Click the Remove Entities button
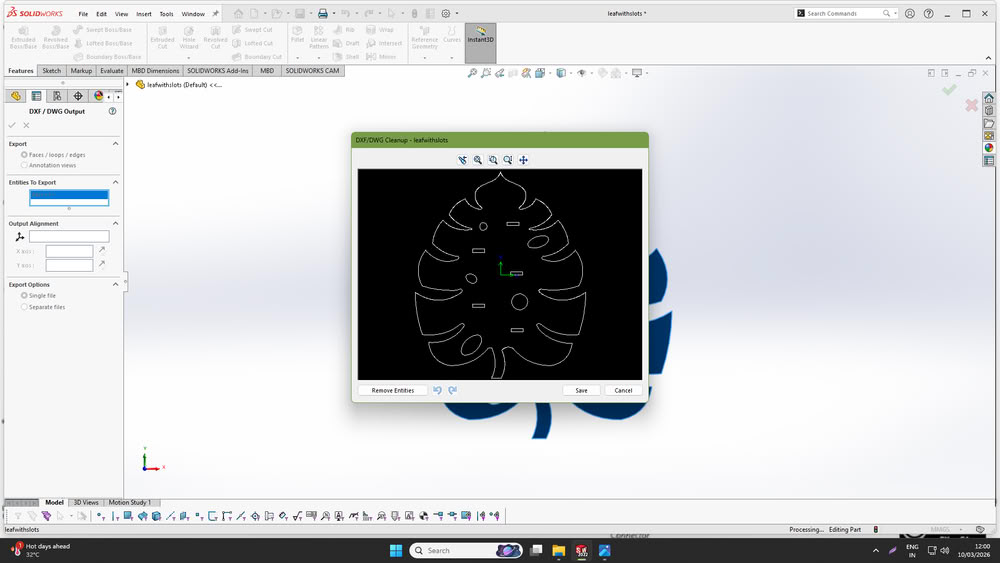Image resolution: width=1000 pixels, height=563 pixels. [393, 390]
